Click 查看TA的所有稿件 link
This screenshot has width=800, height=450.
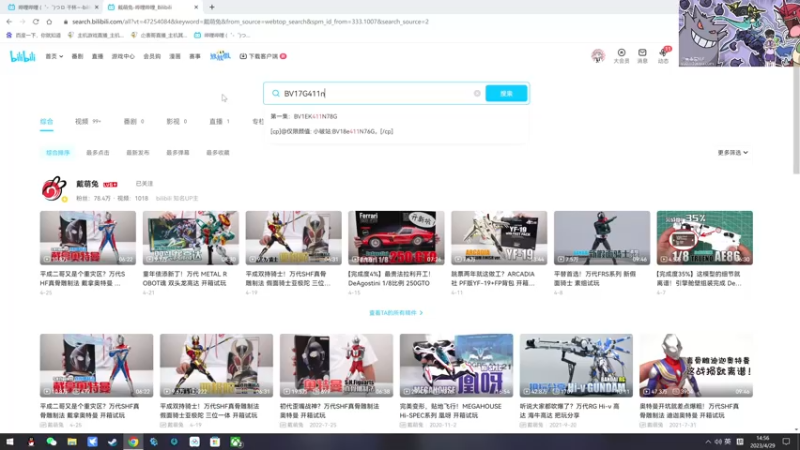tap(396, 313)
